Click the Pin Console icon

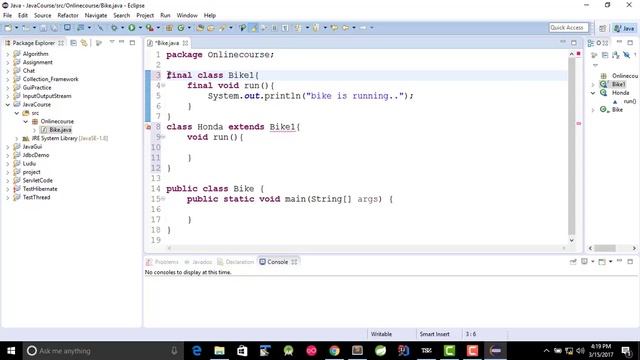(x=573, y=262)
